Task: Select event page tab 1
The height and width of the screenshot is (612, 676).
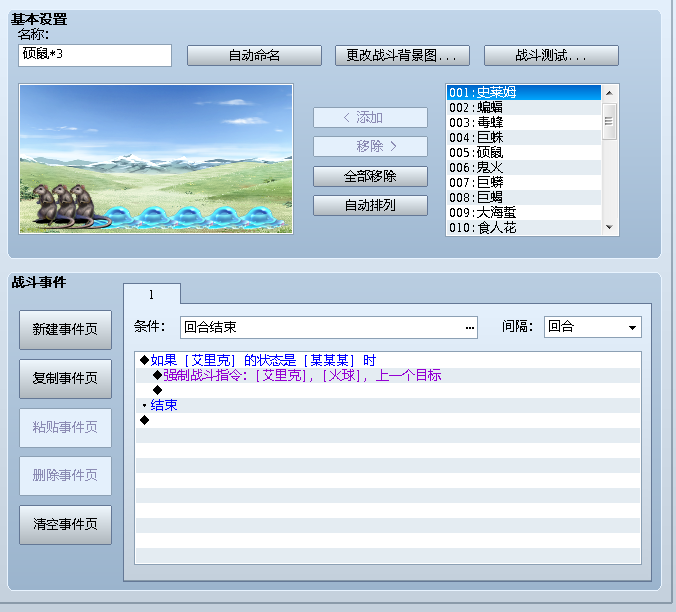Action: tap(152, 294)
